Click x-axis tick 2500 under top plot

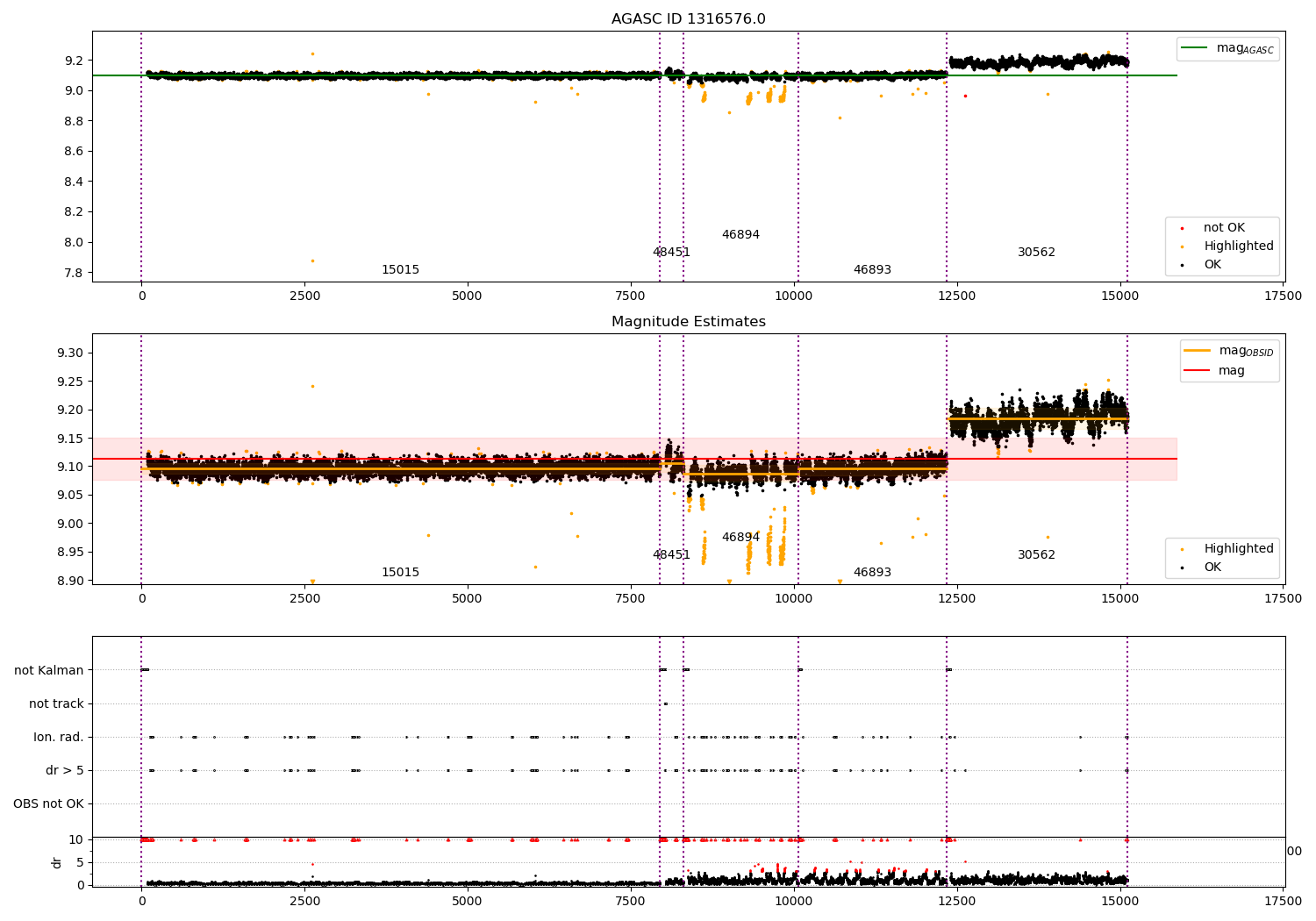tap(304, 296)
